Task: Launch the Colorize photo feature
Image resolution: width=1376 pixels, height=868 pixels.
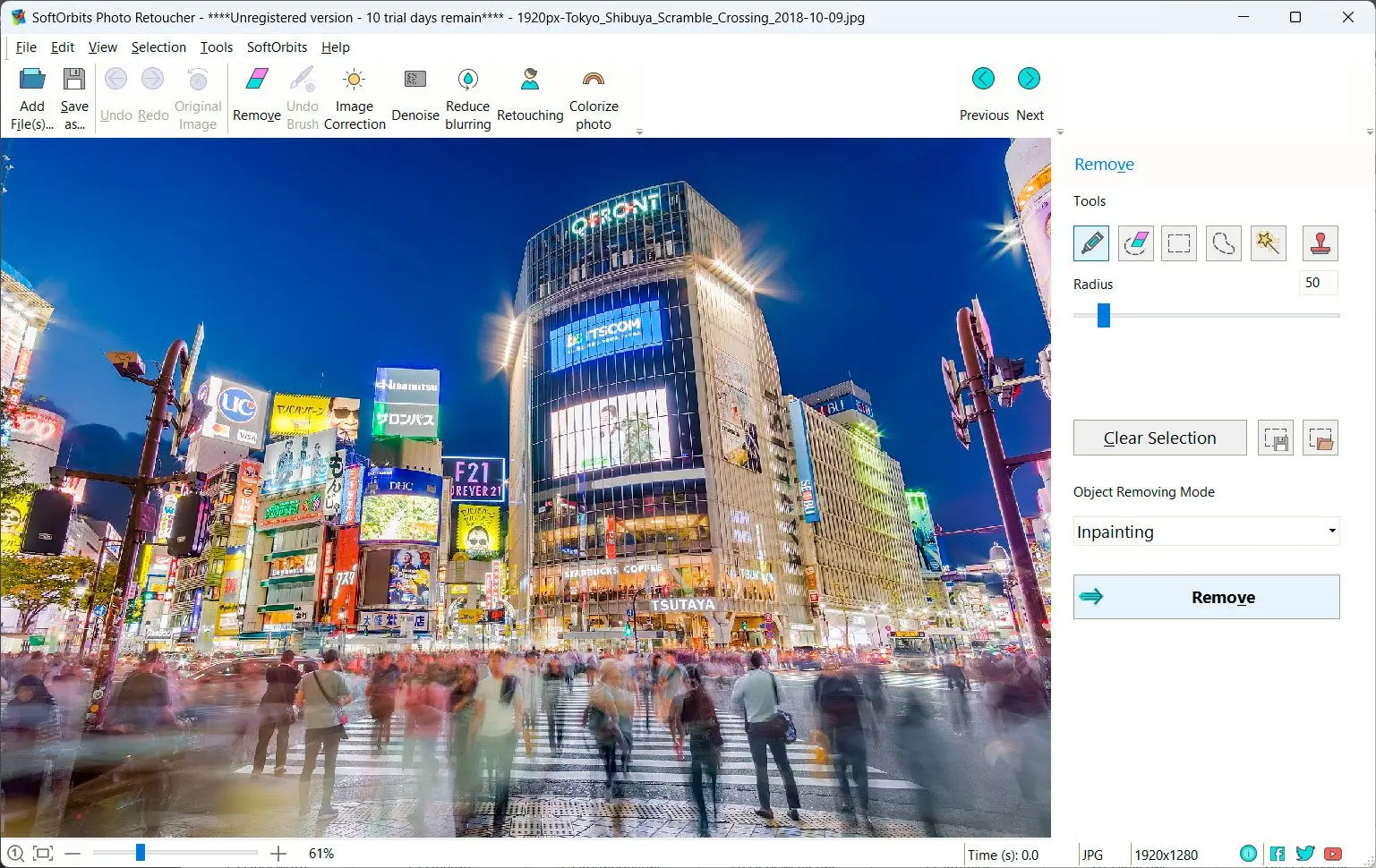Action: [594, 95]
